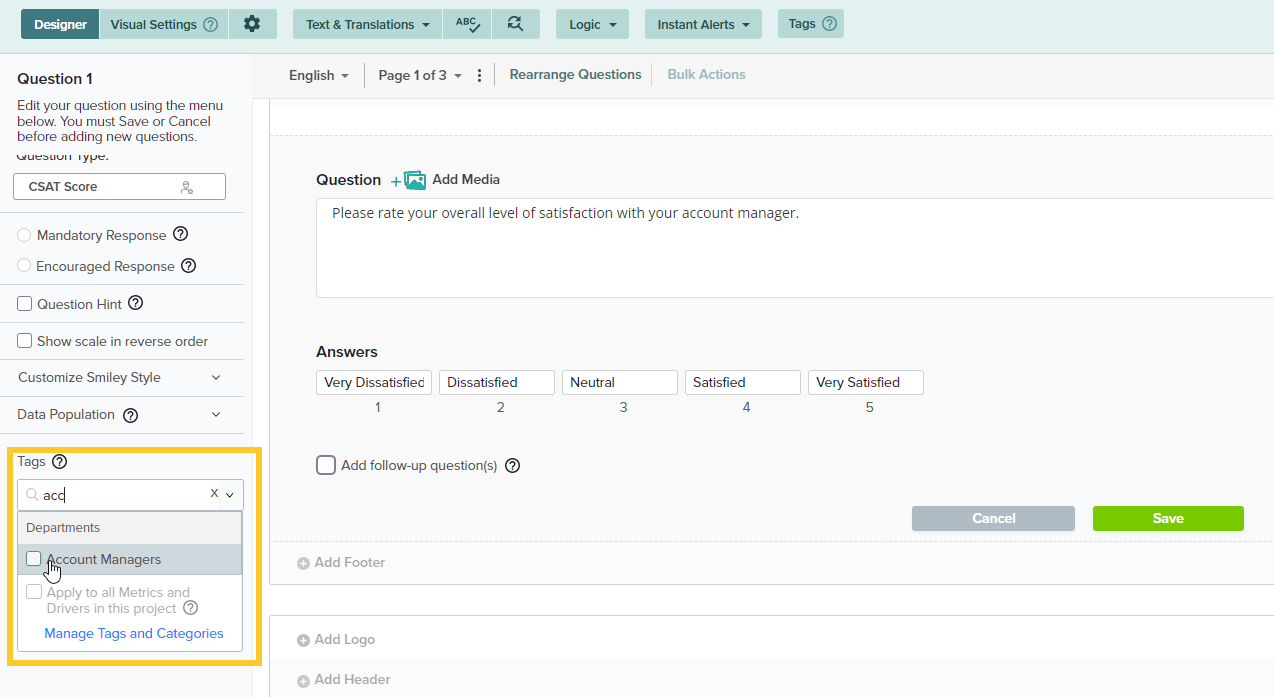
Task: Open Manage Tags and Categories link
Action: [134, 633]
